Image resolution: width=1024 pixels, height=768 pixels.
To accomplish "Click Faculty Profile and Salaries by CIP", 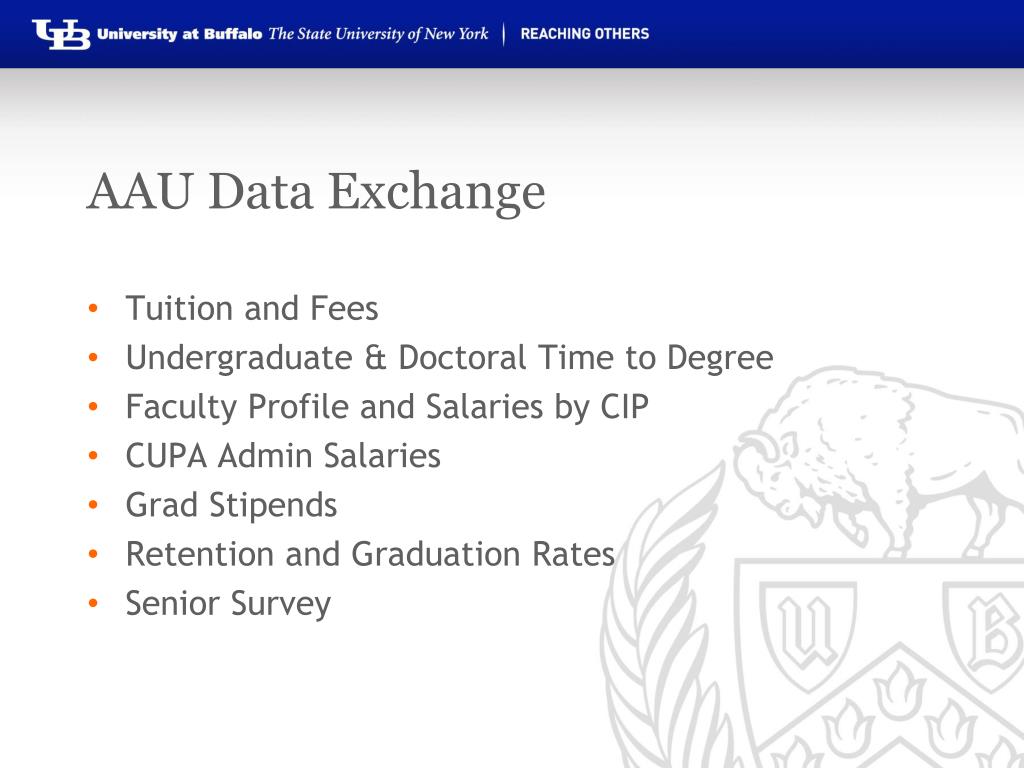I will 387,407.
